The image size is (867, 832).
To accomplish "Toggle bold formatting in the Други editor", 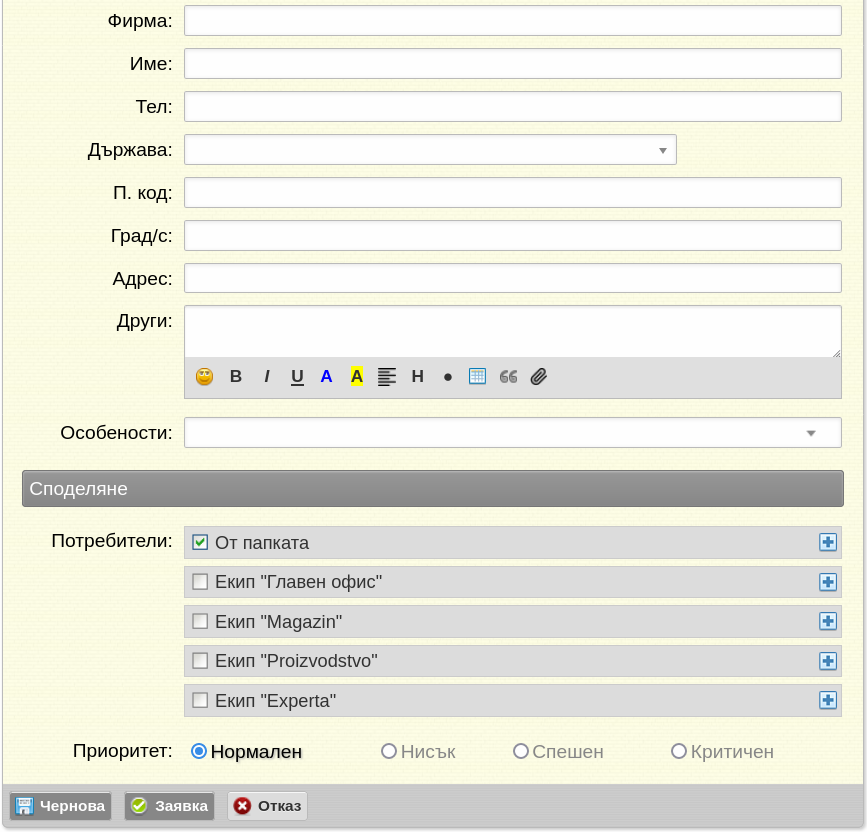I will coord(236,377).
